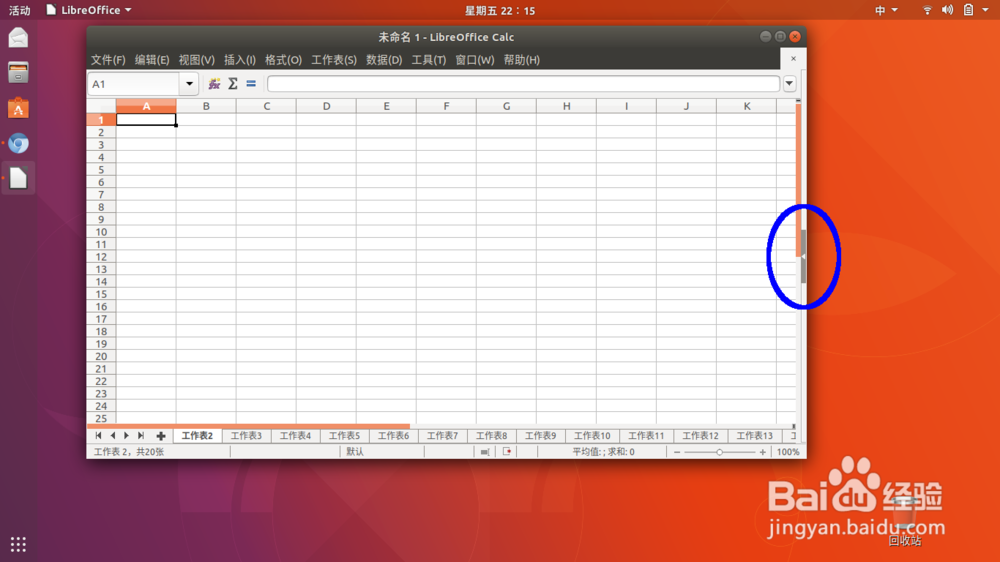Switch to 工作表2 tab
Screen dimensions: 1000x562
197,436
